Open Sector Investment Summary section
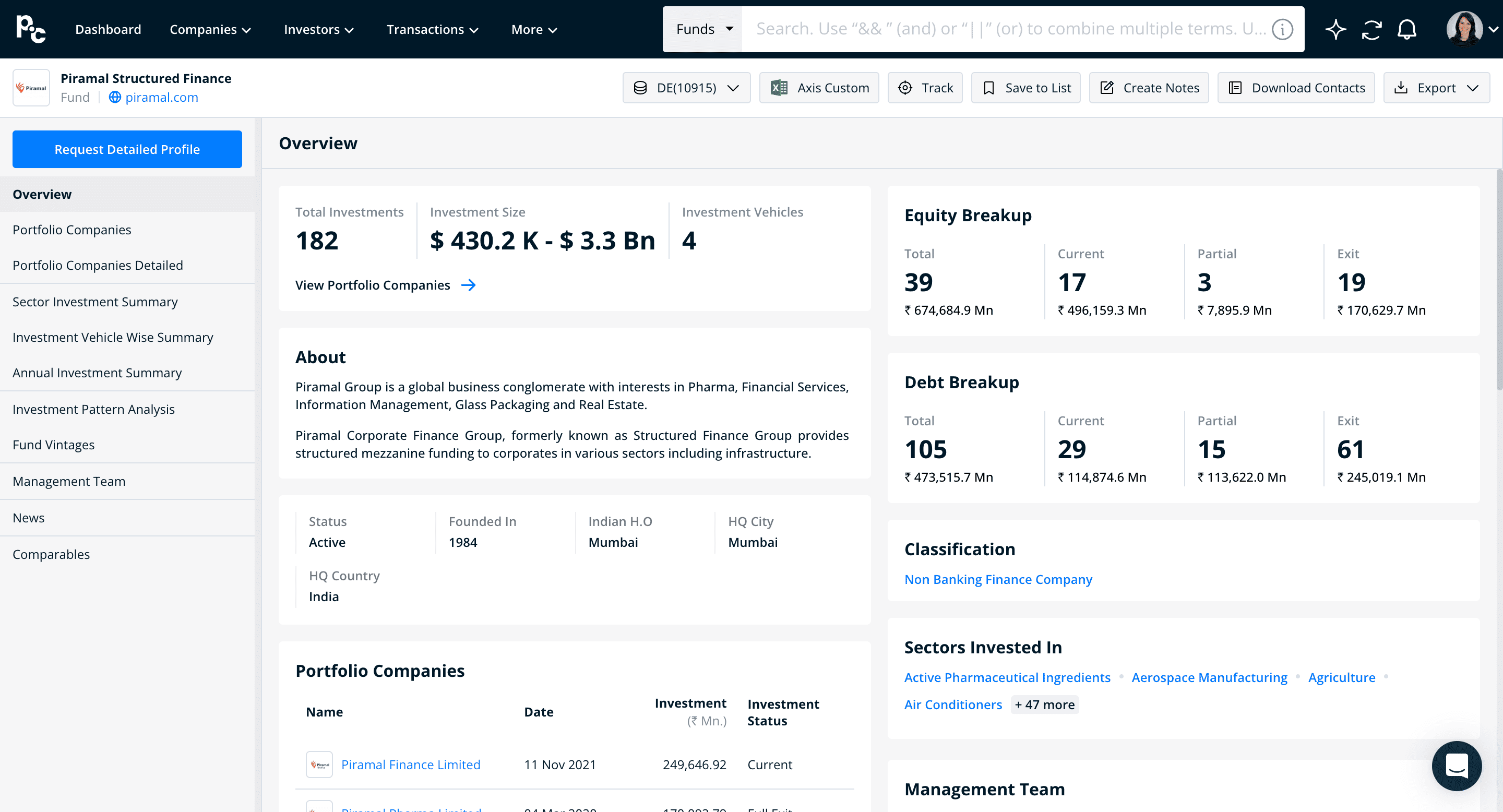This screenshot has height=812, width=1503. click(x=127, y=302)
